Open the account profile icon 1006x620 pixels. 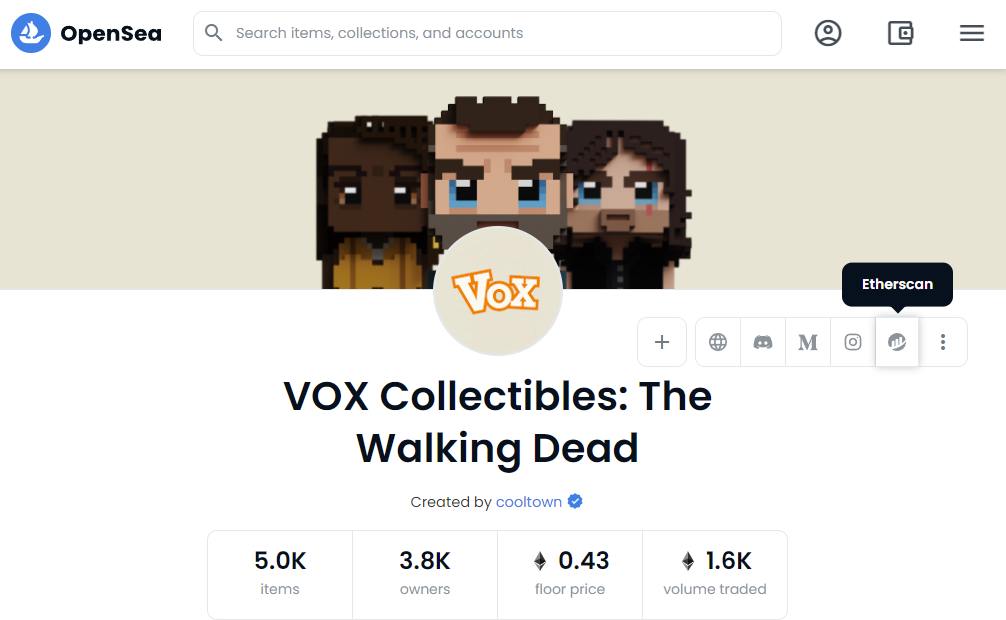828,33
